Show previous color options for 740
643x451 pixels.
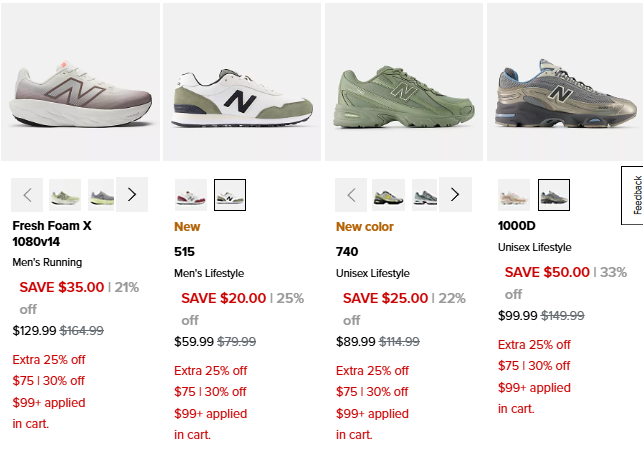pyautogui.click(x=352, y=194)
